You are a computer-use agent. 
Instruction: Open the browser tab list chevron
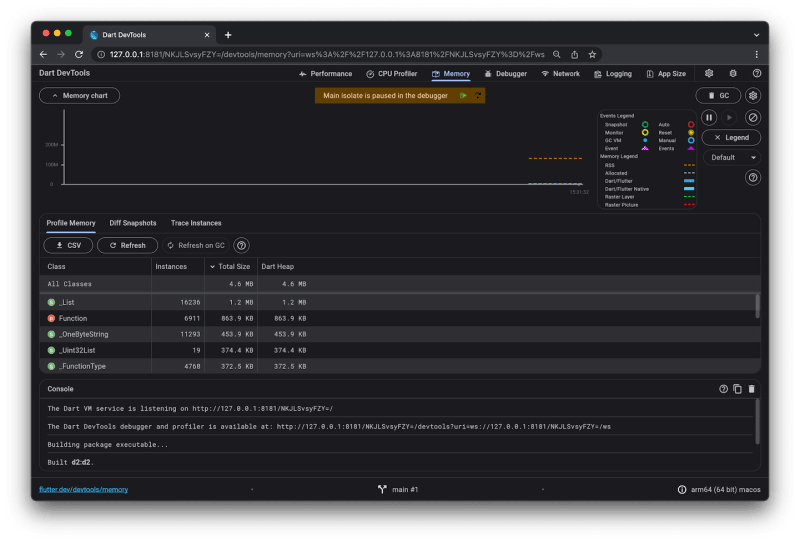coord(756,35)
